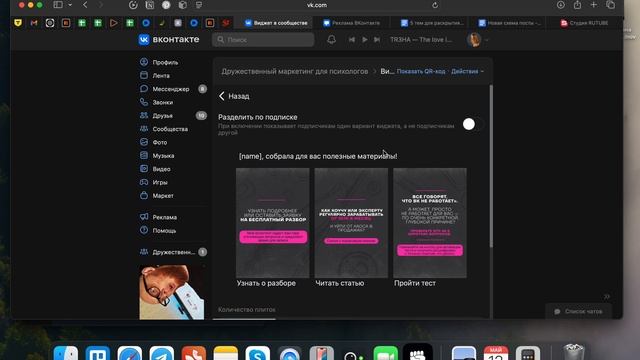Select the Узнать о разборе tile thumbnail
This screenshot has height=360, width=640.
pyautogui.click(x=273, y=223)
